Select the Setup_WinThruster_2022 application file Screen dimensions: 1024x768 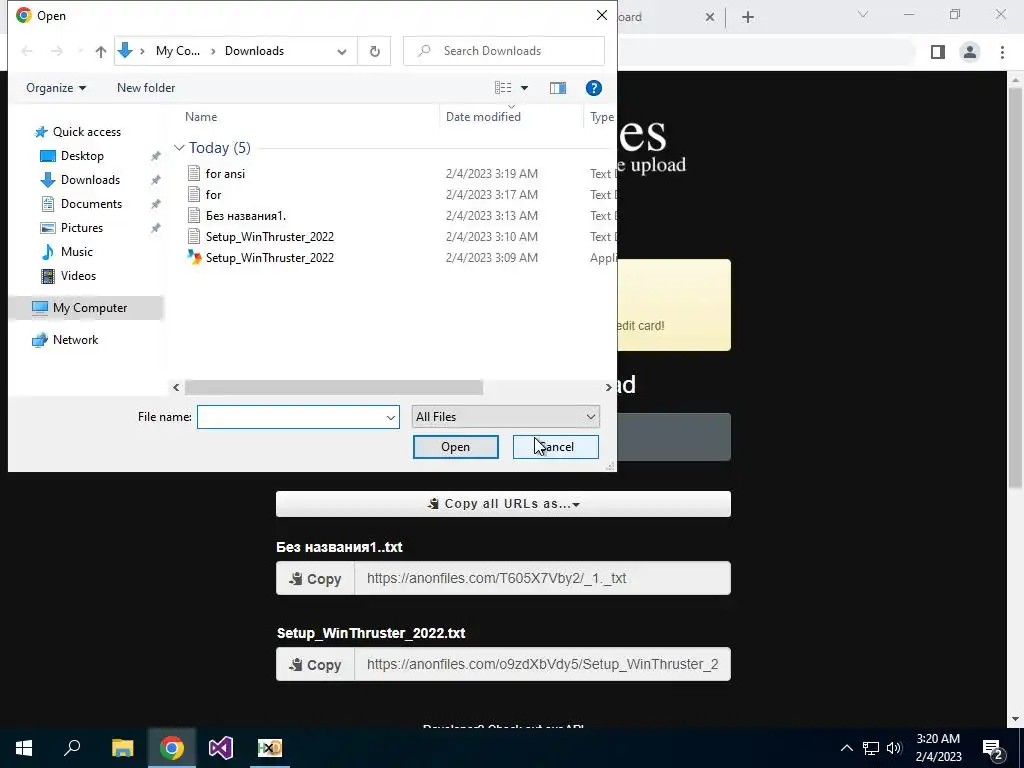coord(269,258)
